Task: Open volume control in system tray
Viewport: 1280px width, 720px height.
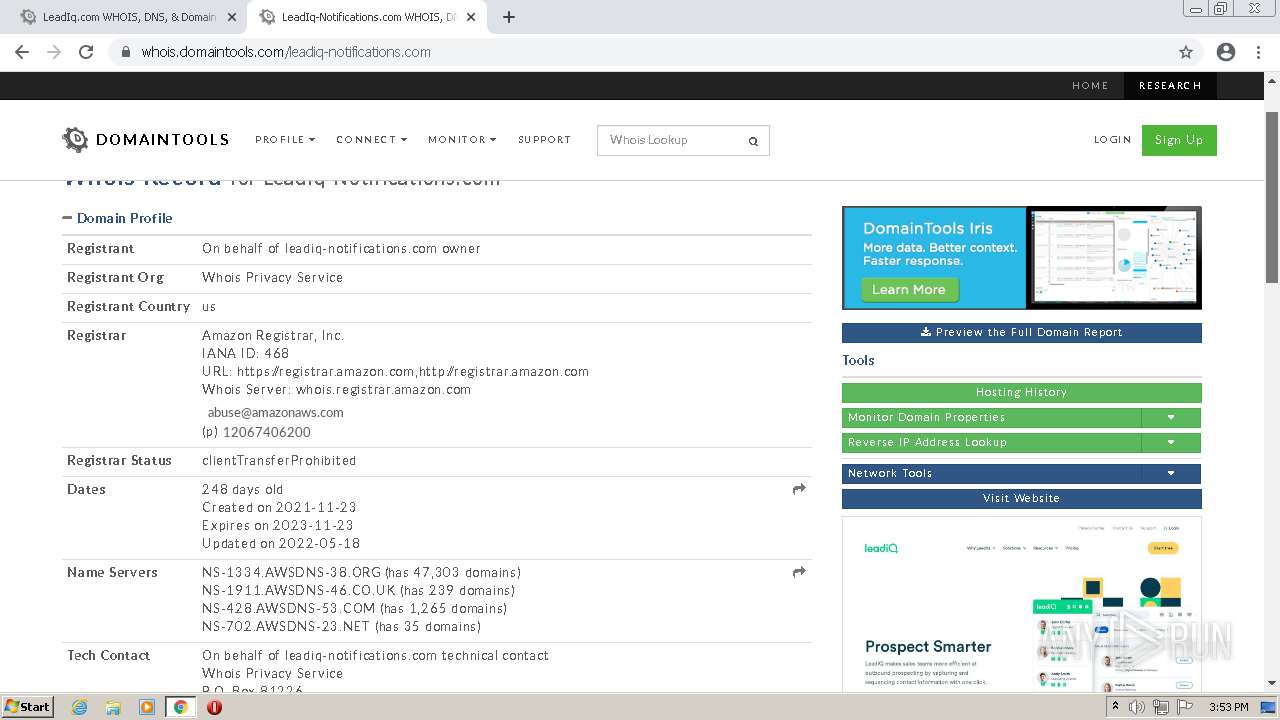Action: pyautogui.click(x=1137, y=707)
